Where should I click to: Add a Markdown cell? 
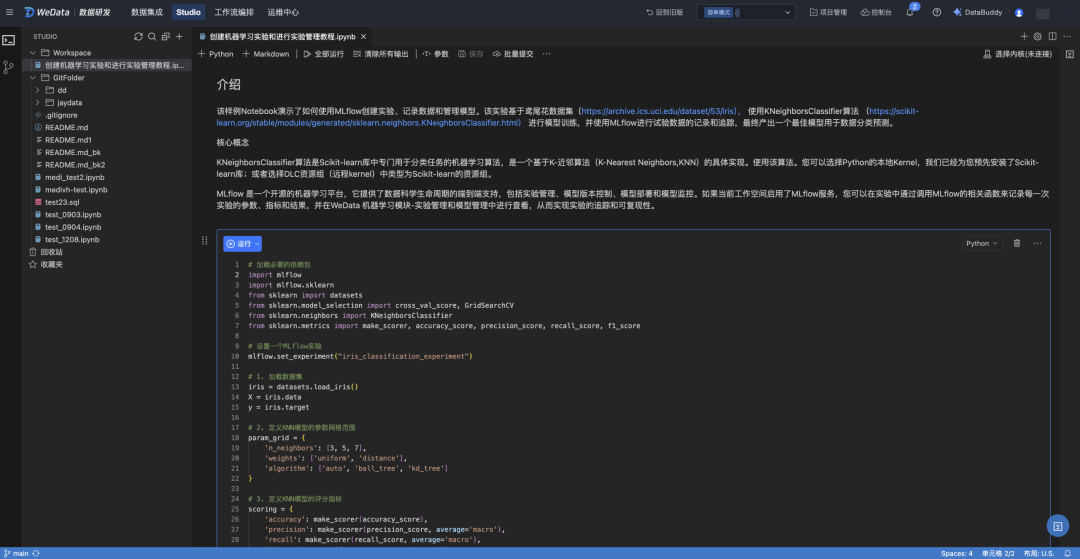266,54
